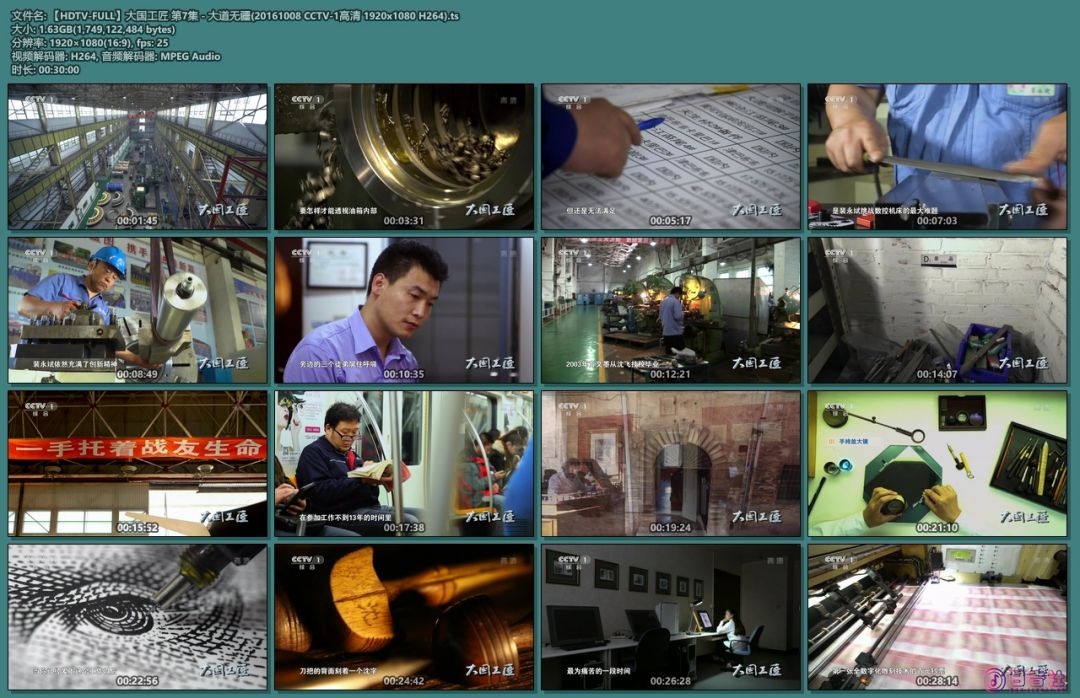The width and height of the screenshot is (1080, 698).
Task: Select the thumbnail timestamped 00:17:38
Action: [404, 464]
